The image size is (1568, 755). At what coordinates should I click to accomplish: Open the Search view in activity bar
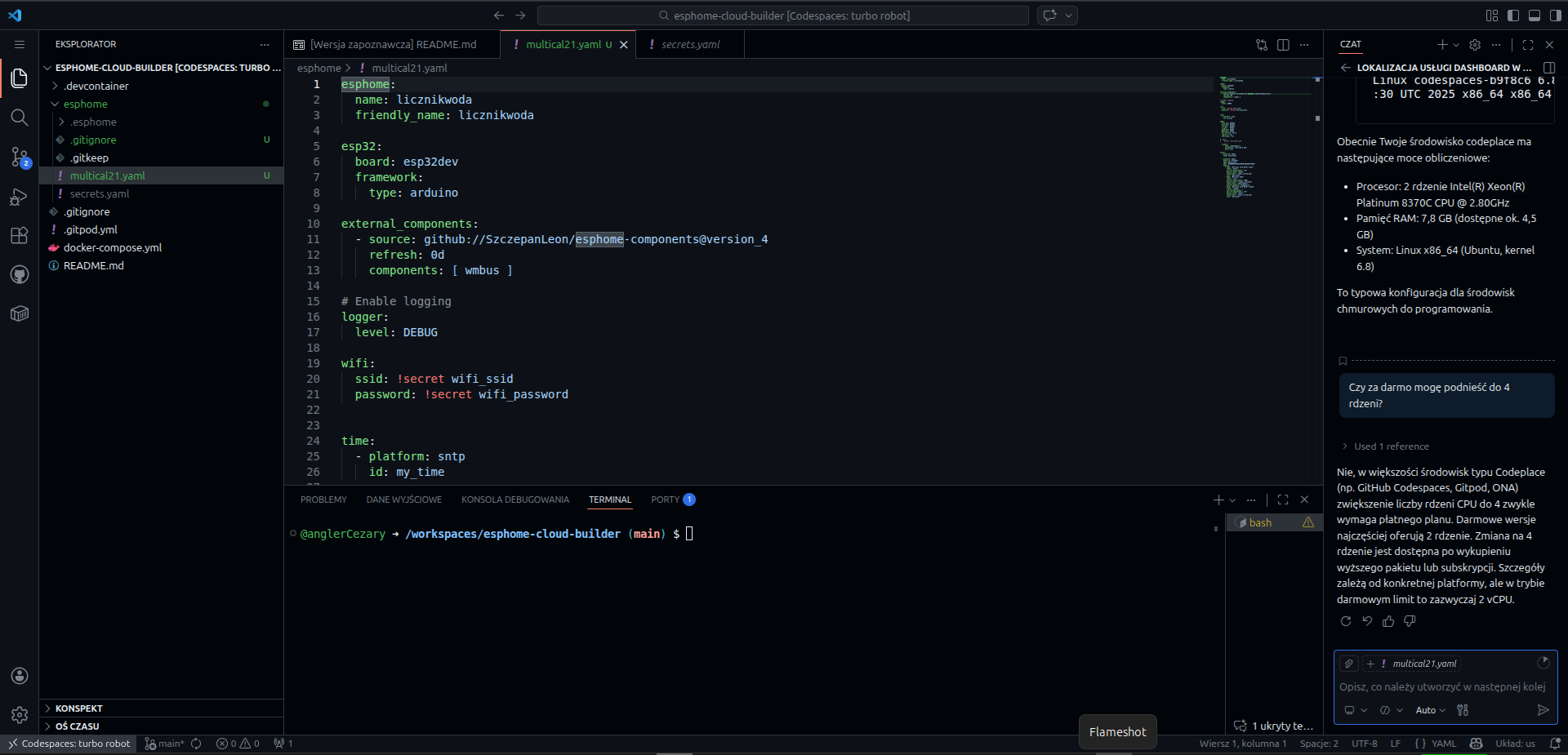point(20,118)
